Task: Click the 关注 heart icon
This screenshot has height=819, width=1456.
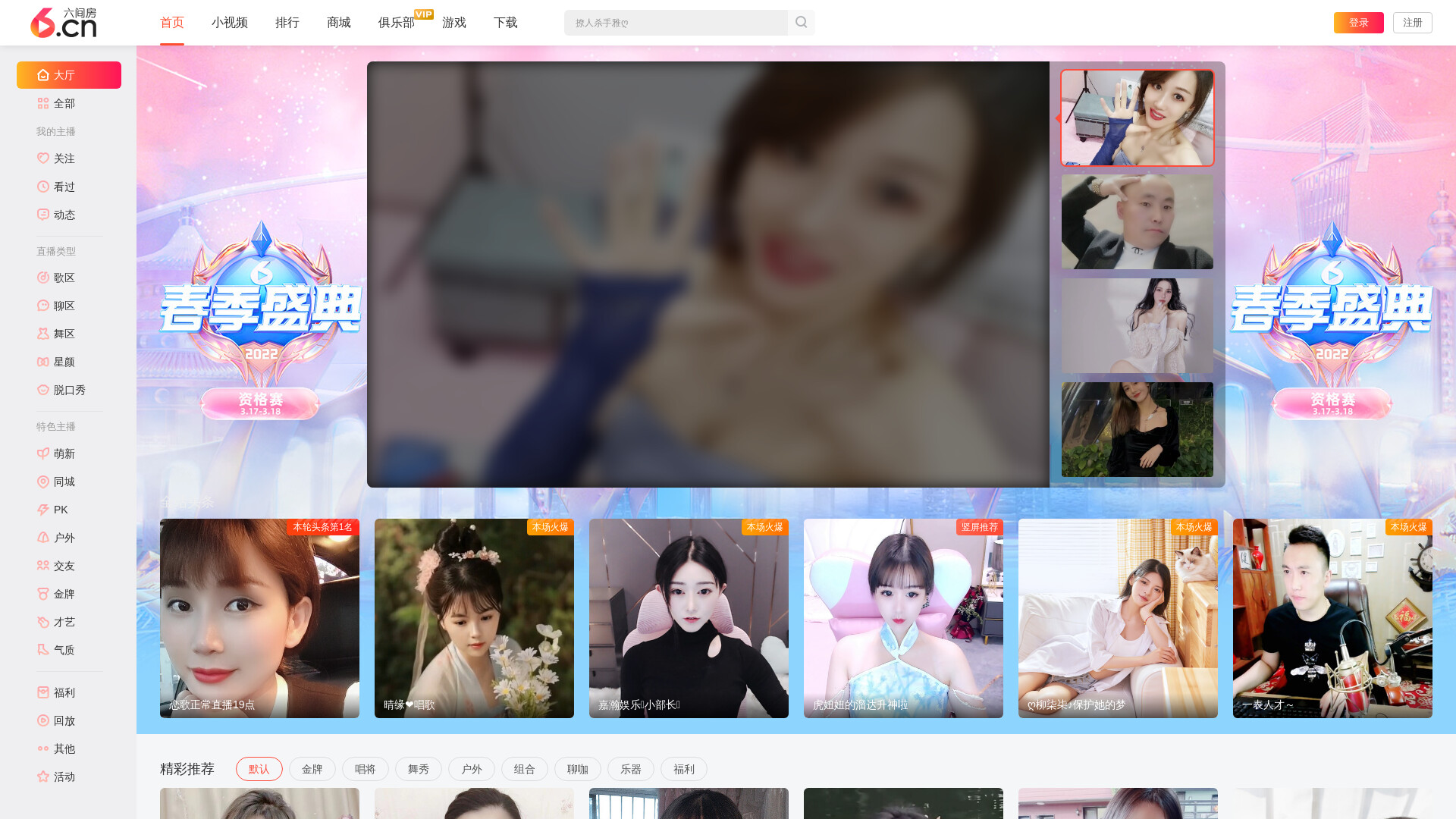Action: pos(43,158)
